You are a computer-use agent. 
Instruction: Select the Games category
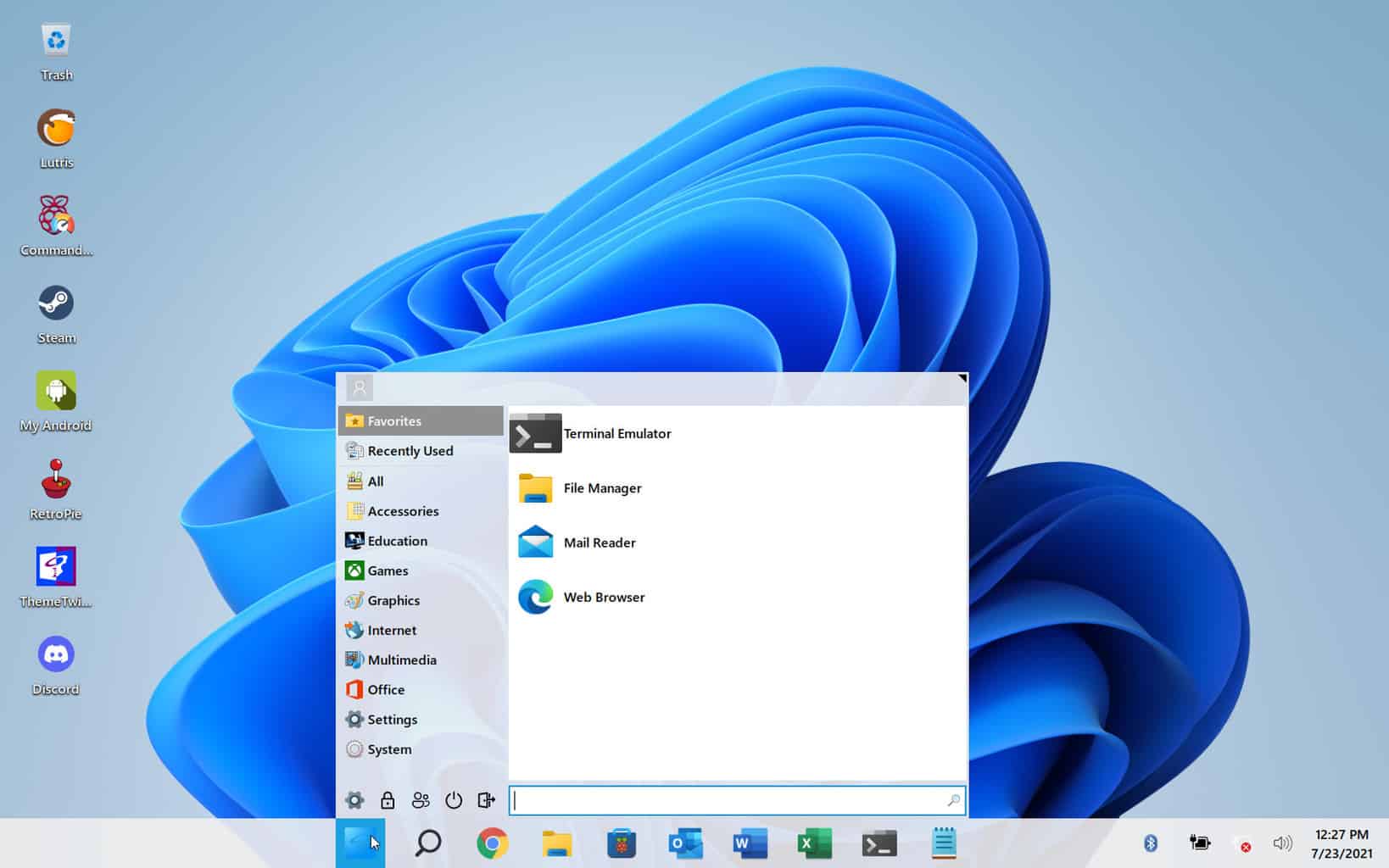(421, 570)
